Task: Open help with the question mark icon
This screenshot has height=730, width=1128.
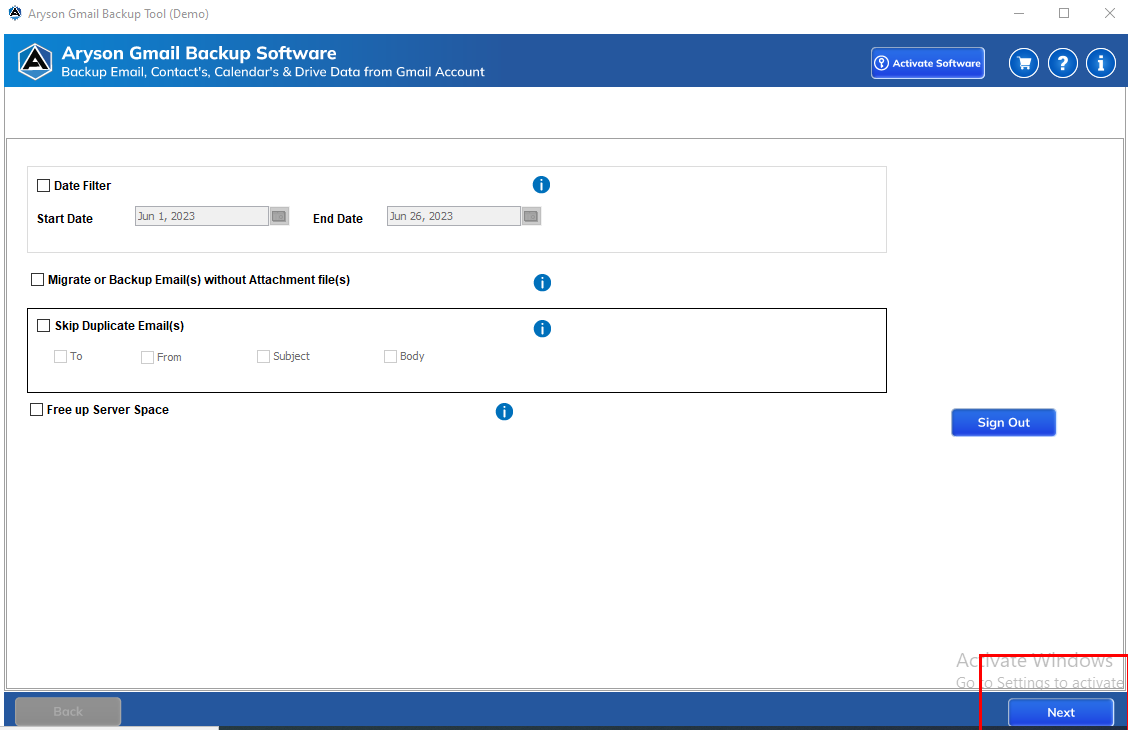Action: click(x=1063, y=63)
